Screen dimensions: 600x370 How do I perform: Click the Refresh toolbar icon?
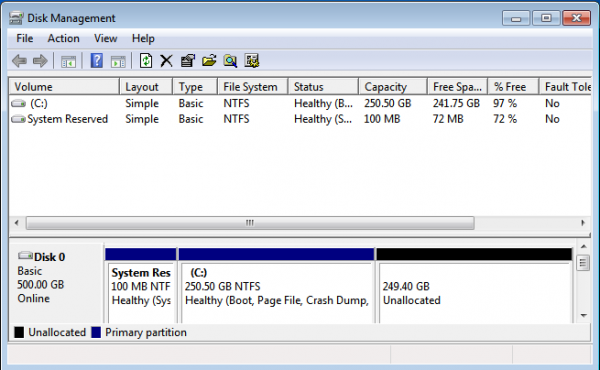pos(146,61)
